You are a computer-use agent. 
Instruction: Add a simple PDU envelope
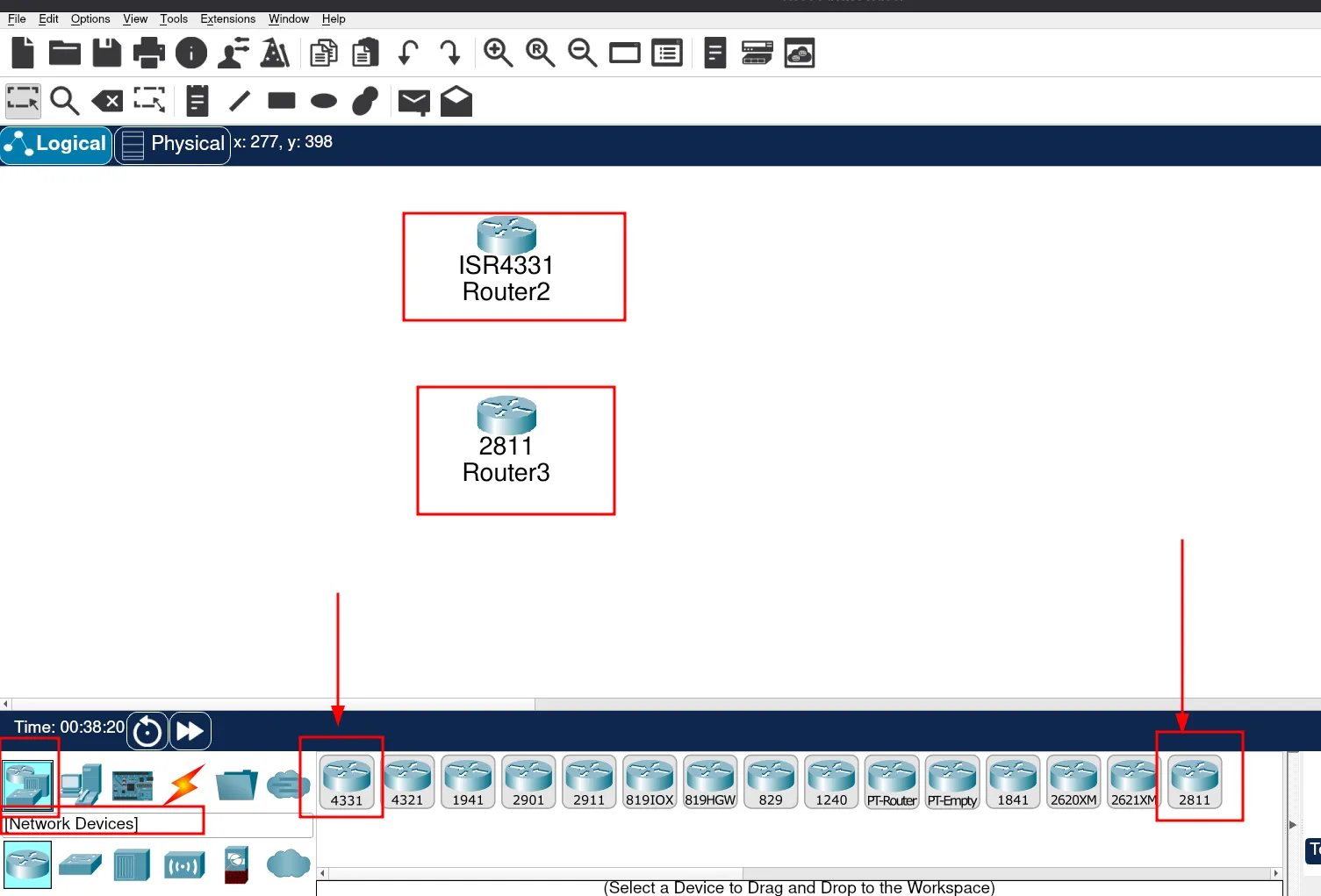point(413,102)
